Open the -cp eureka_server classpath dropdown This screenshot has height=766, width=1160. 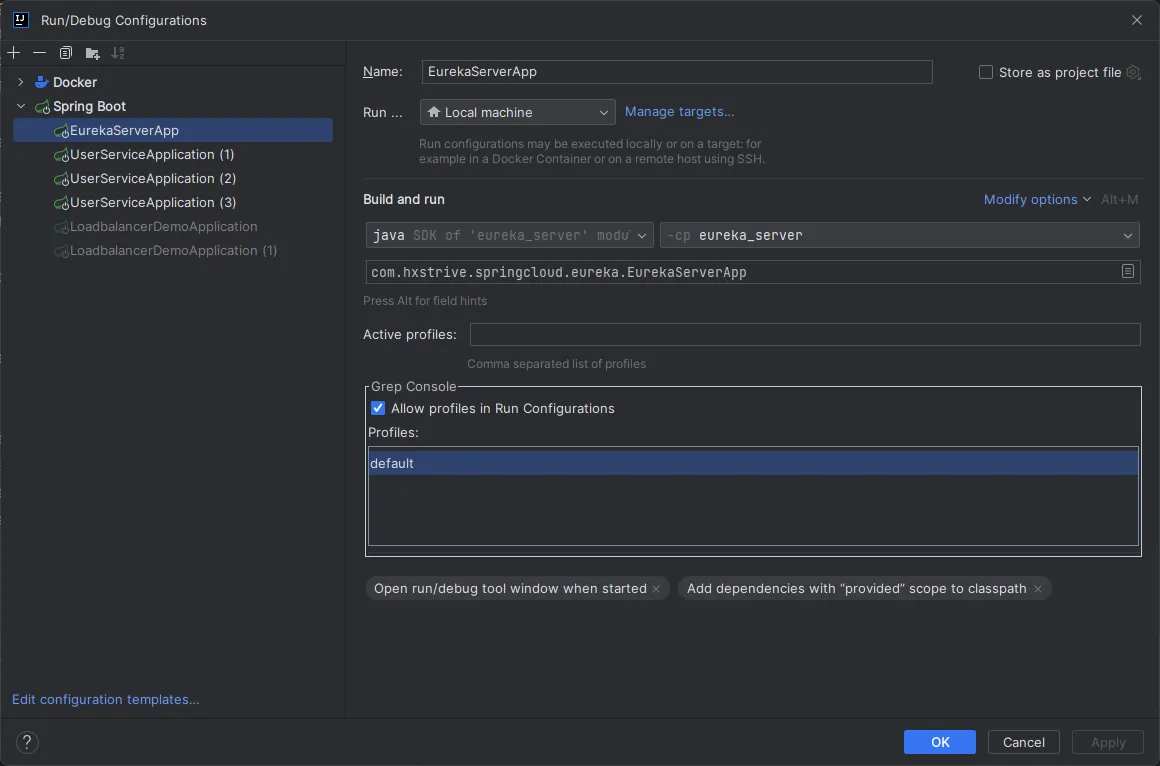[899, 235]
